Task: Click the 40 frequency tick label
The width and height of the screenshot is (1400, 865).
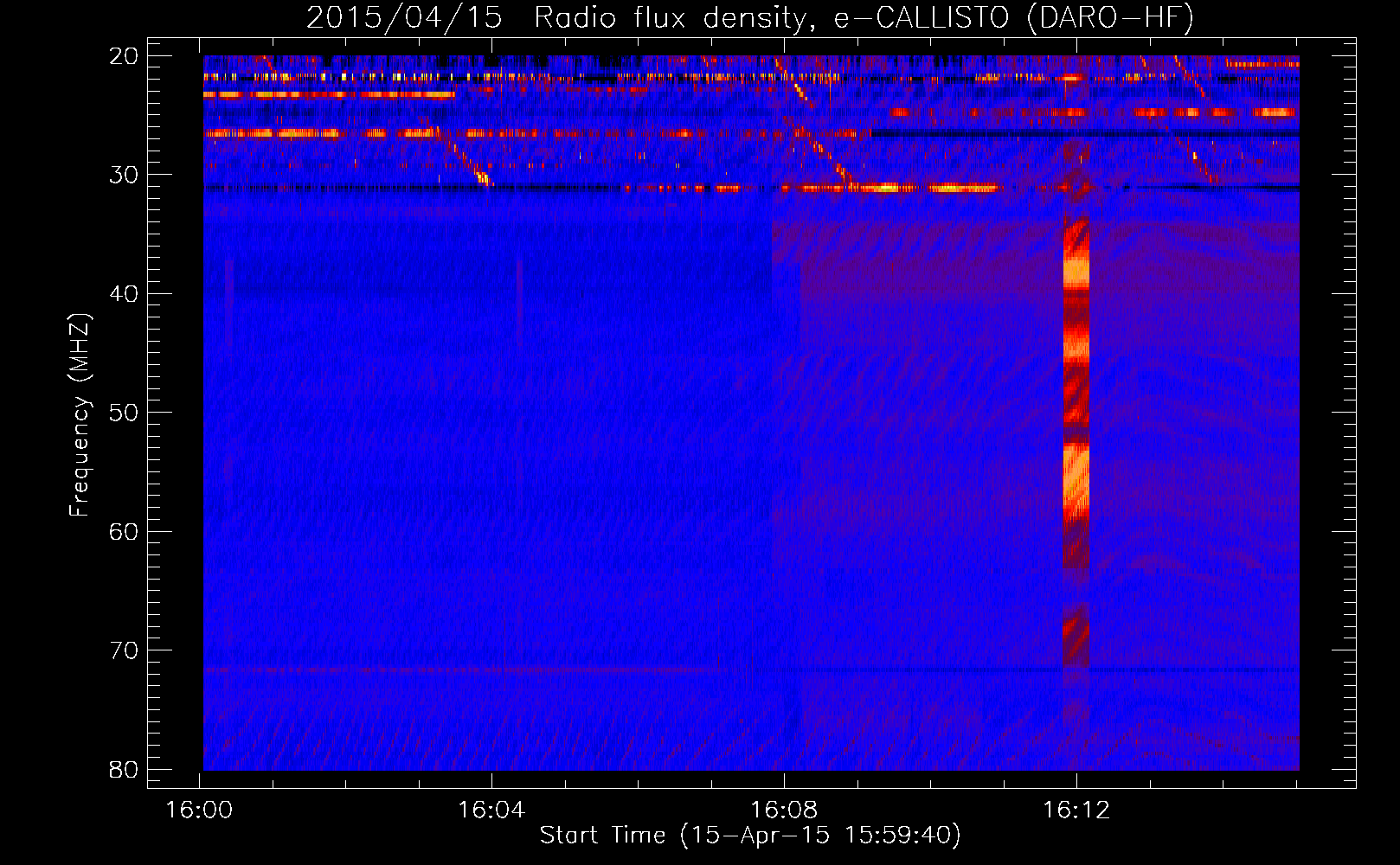Action: pos(124,293)
